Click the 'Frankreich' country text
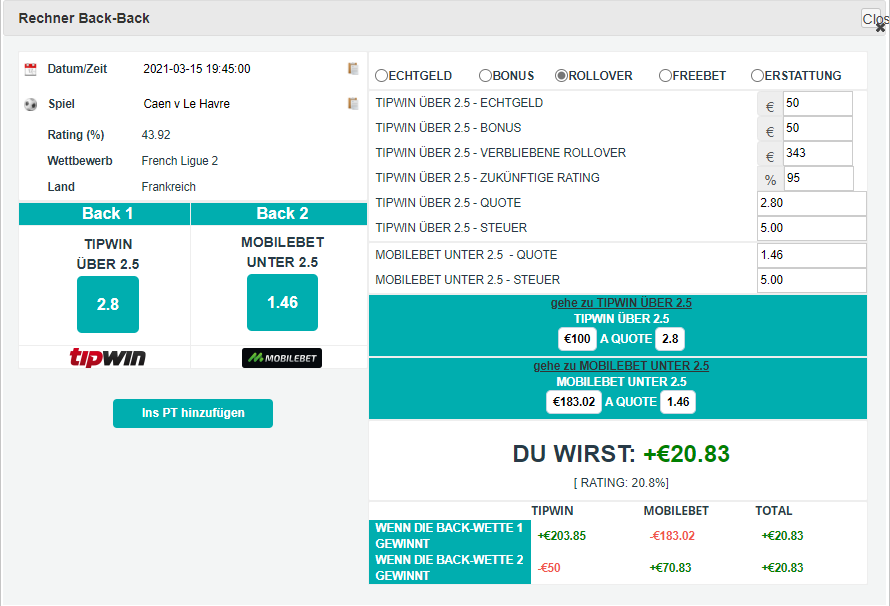Screen dimensions: 890x606 click(169, 187)
